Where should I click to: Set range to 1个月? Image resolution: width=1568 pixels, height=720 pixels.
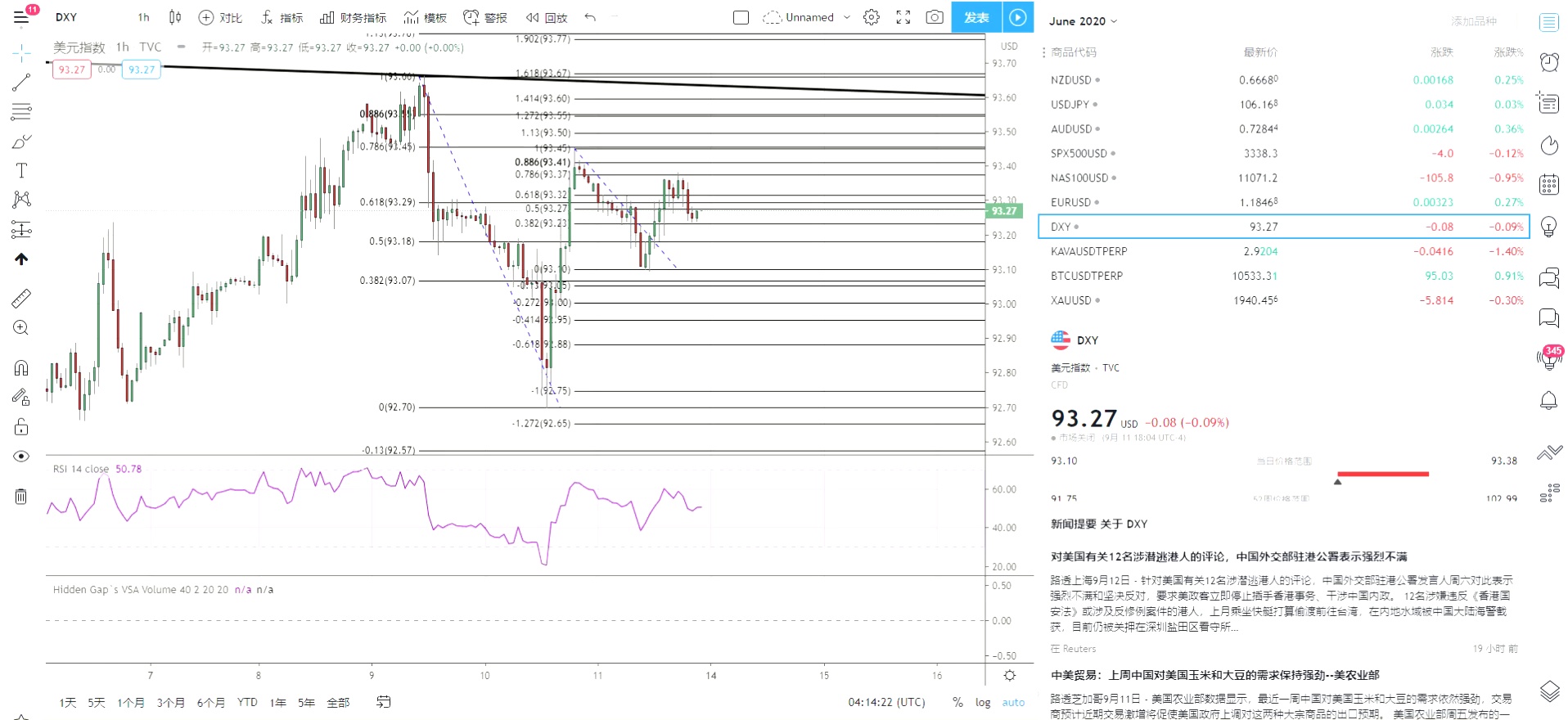pyautogui.click(x=131, y=702)
